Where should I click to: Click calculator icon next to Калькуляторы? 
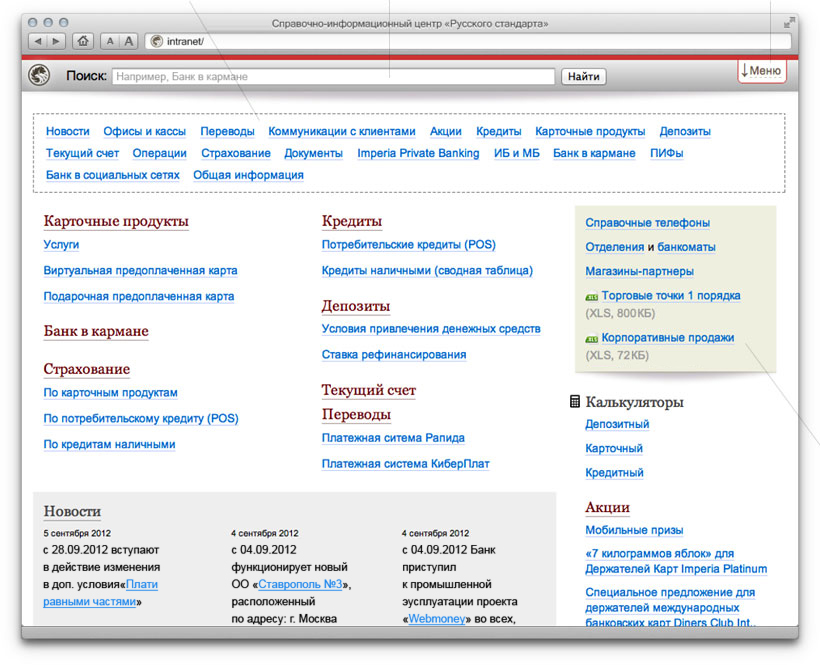click(x=575, y=402)
